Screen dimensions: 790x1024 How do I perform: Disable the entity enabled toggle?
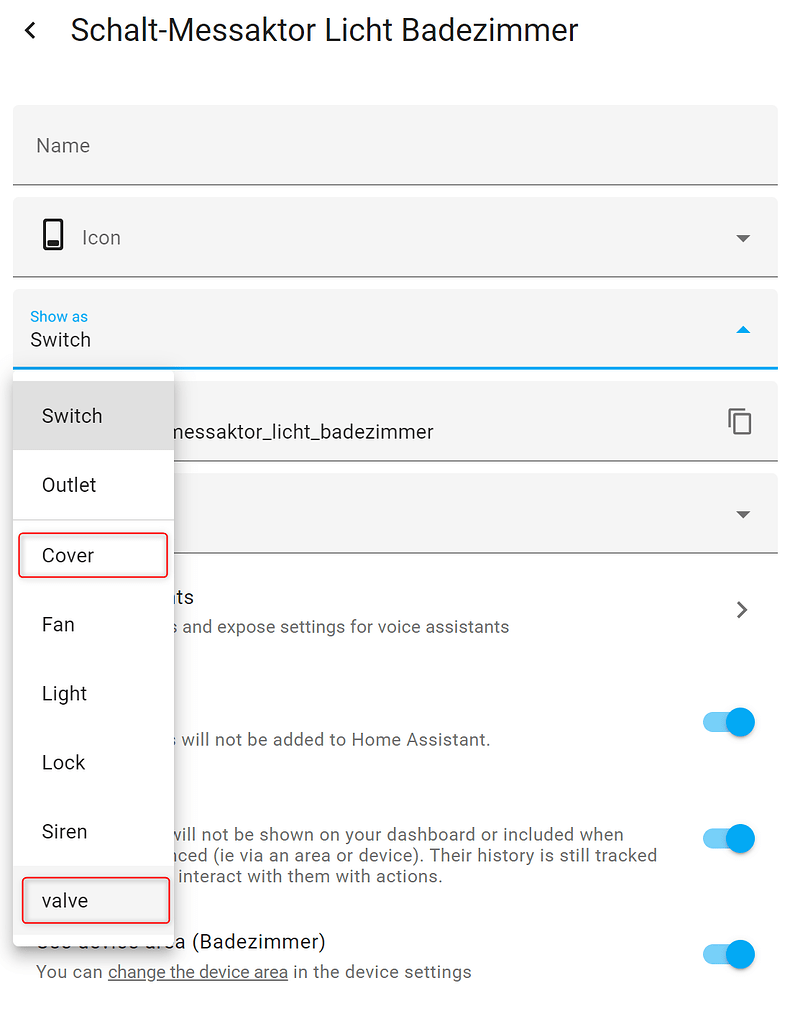point(728,722)
